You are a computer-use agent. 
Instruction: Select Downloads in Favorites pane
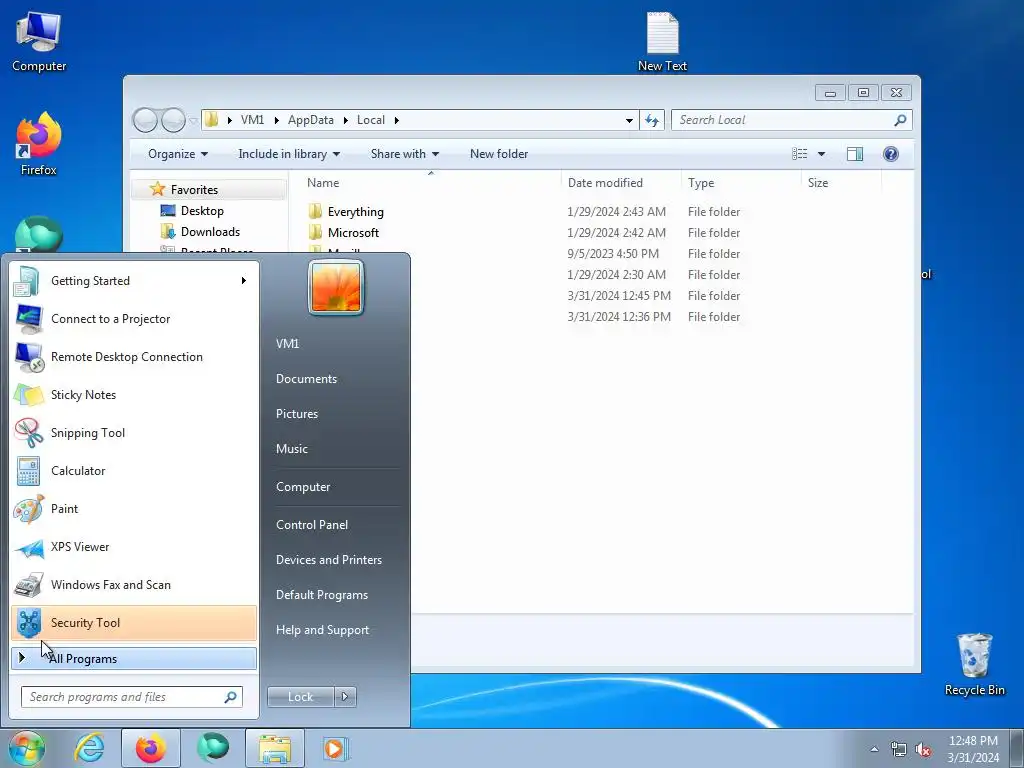click(x=200, y=232)
